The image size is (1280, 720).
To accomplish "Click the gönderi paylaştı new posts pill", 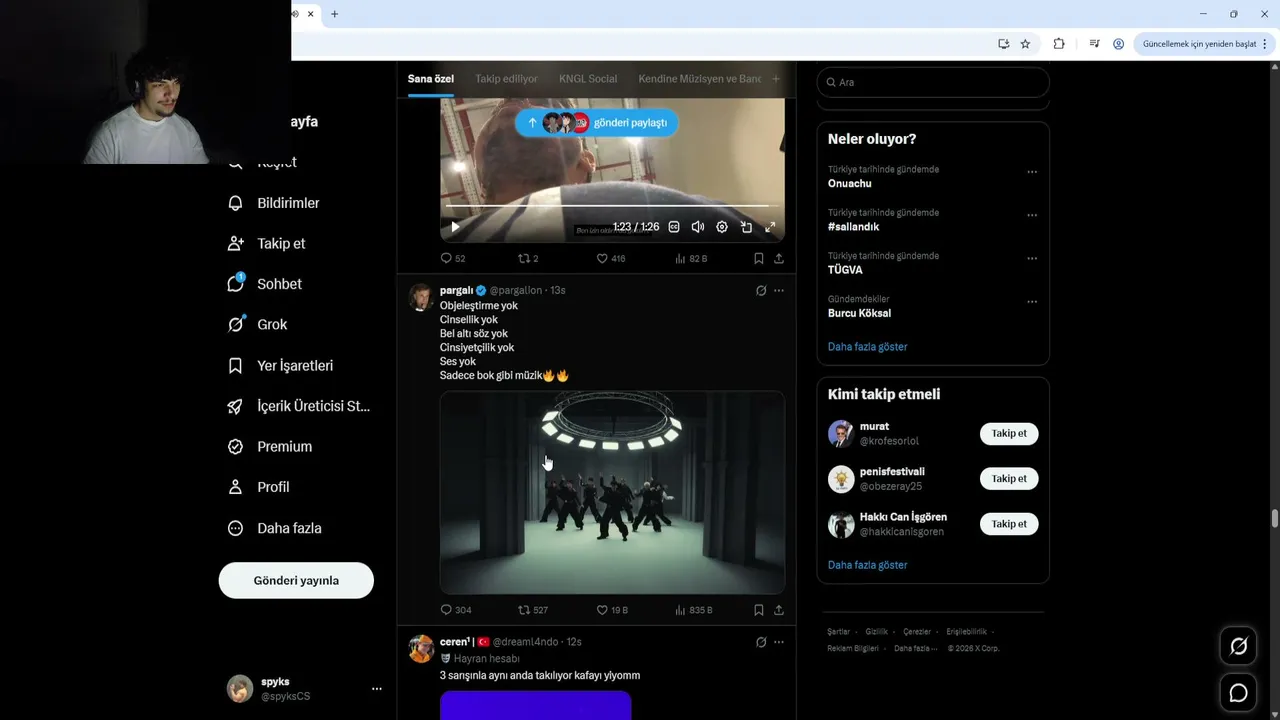I will pyautogui.click(x=597, y=123).
